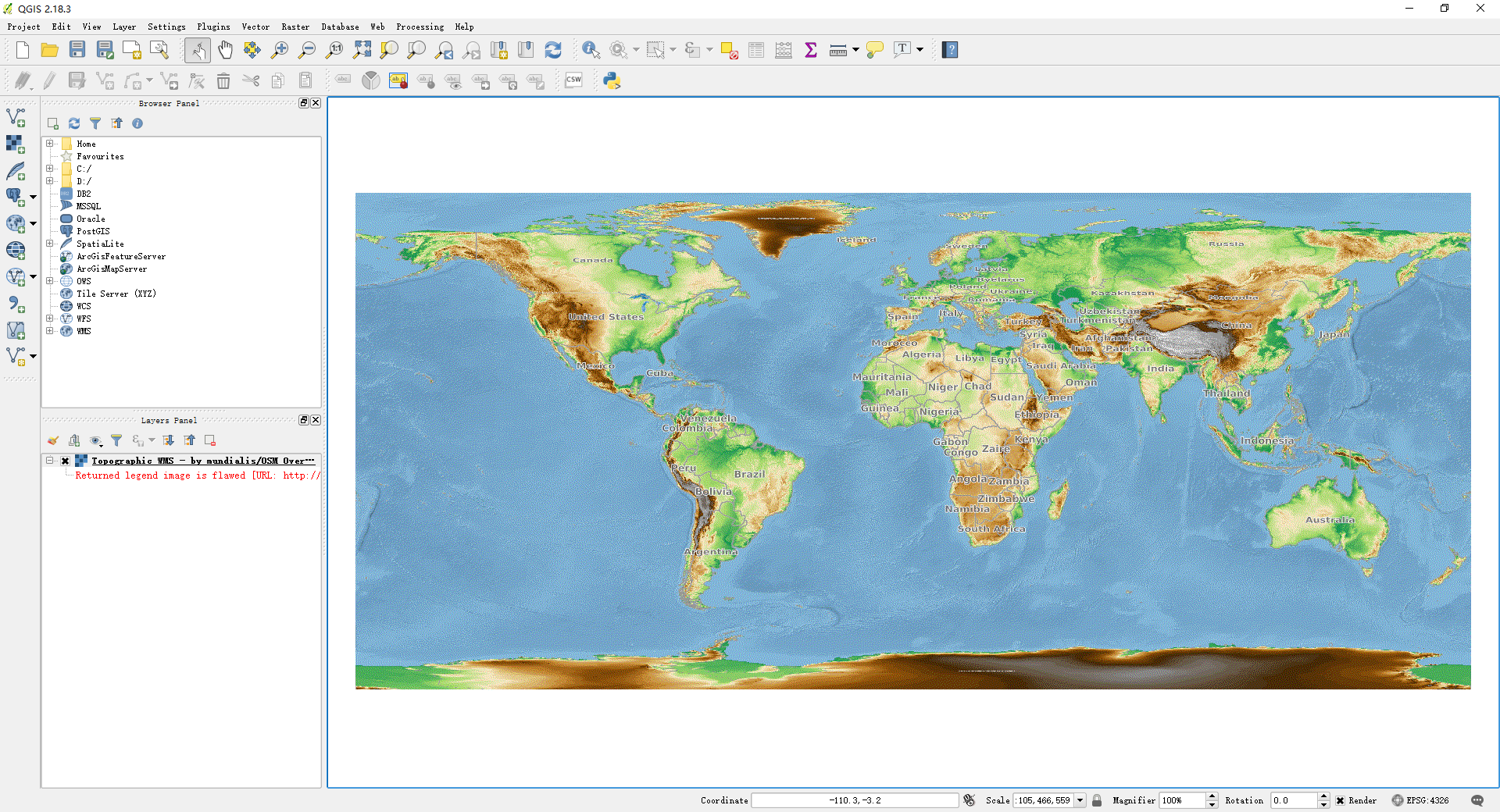Expand the C:/ drive node

50,169
